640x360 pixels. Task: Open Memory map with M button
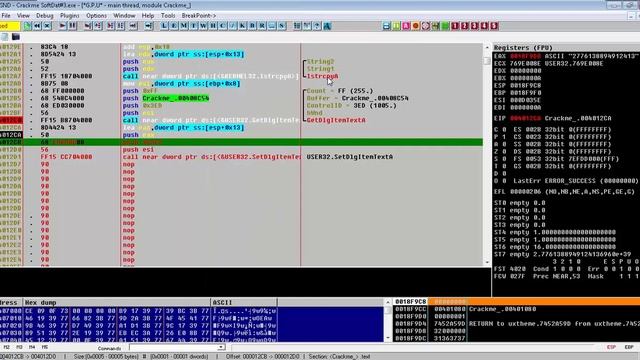pyautogui.click(x=184, y=26)
